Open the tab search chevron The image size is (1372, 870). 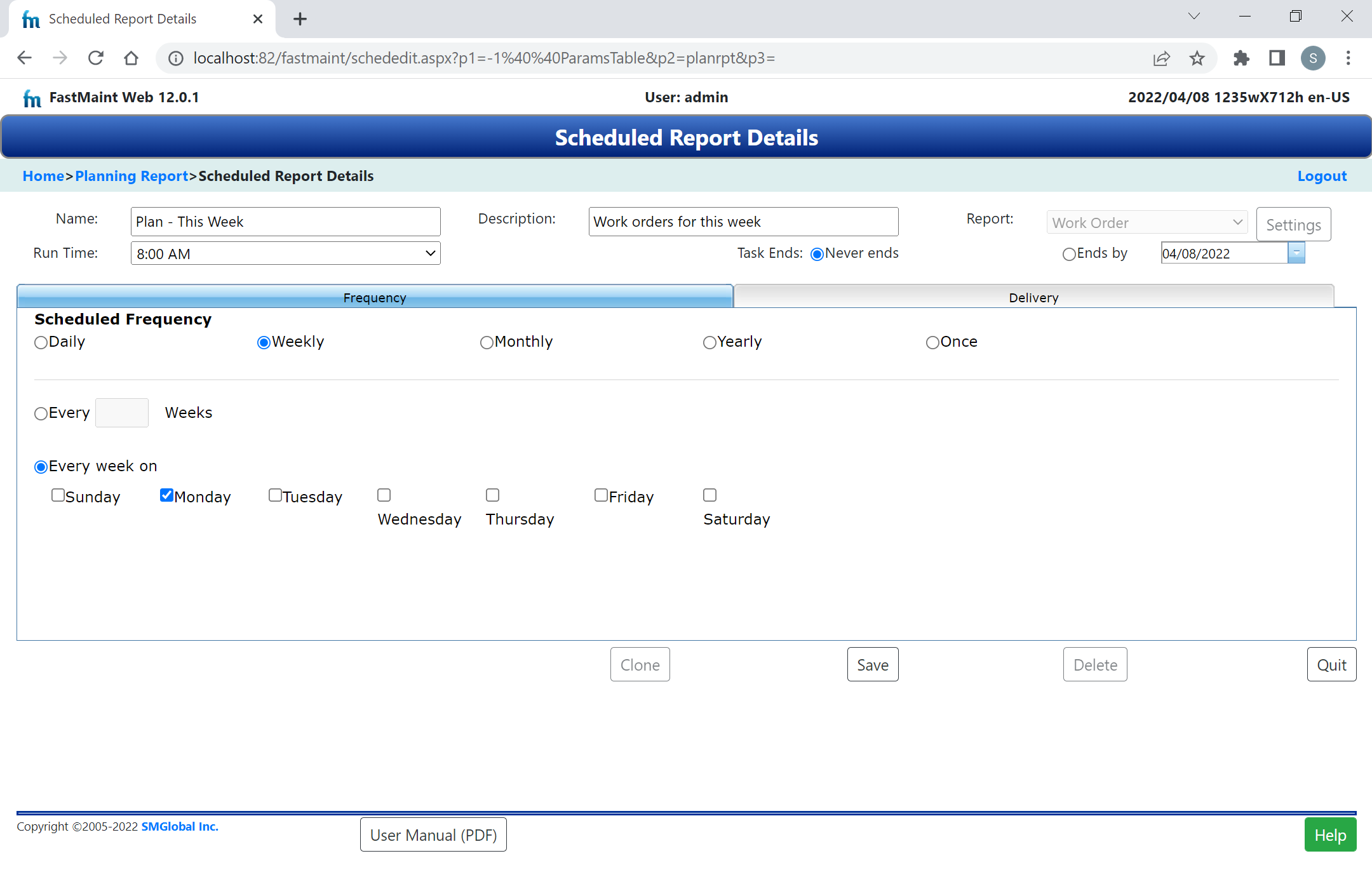click(x=1194, y=17)
